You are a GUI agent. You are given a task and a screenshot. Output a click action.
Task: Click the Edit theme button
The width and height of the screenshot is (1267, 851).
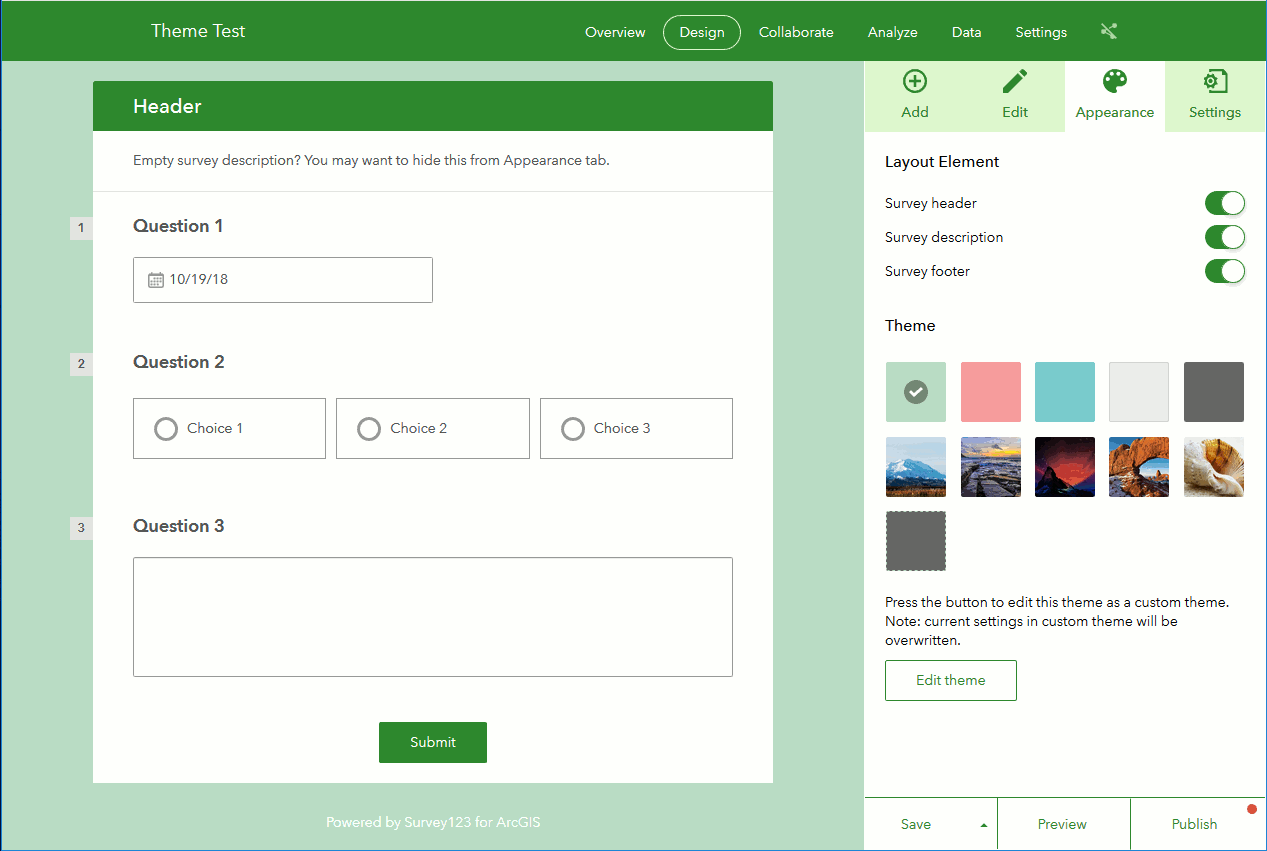coord(951,680)
